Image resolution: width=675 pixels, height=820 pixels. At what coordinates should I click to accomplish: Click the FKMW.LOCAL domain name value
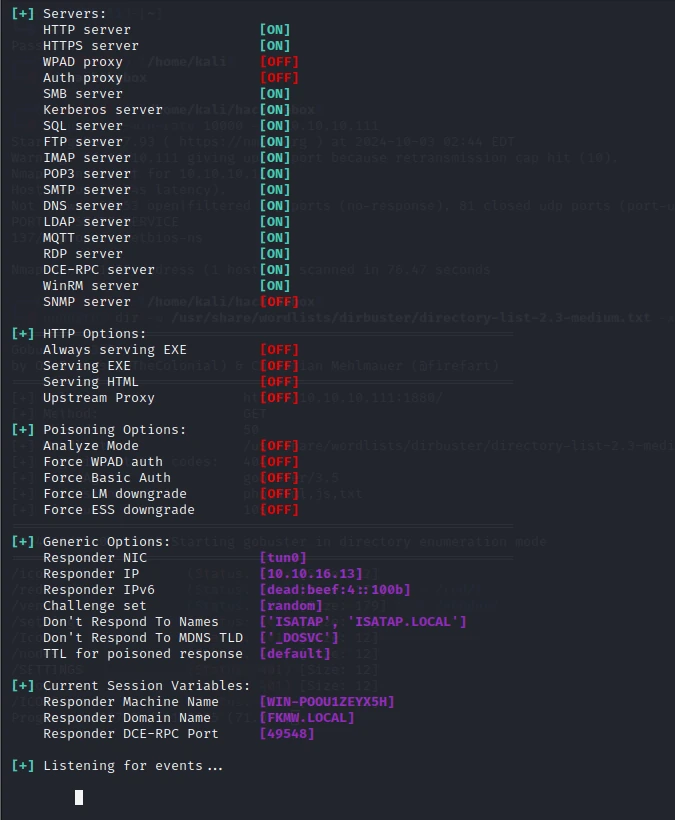tap(307, 718)
